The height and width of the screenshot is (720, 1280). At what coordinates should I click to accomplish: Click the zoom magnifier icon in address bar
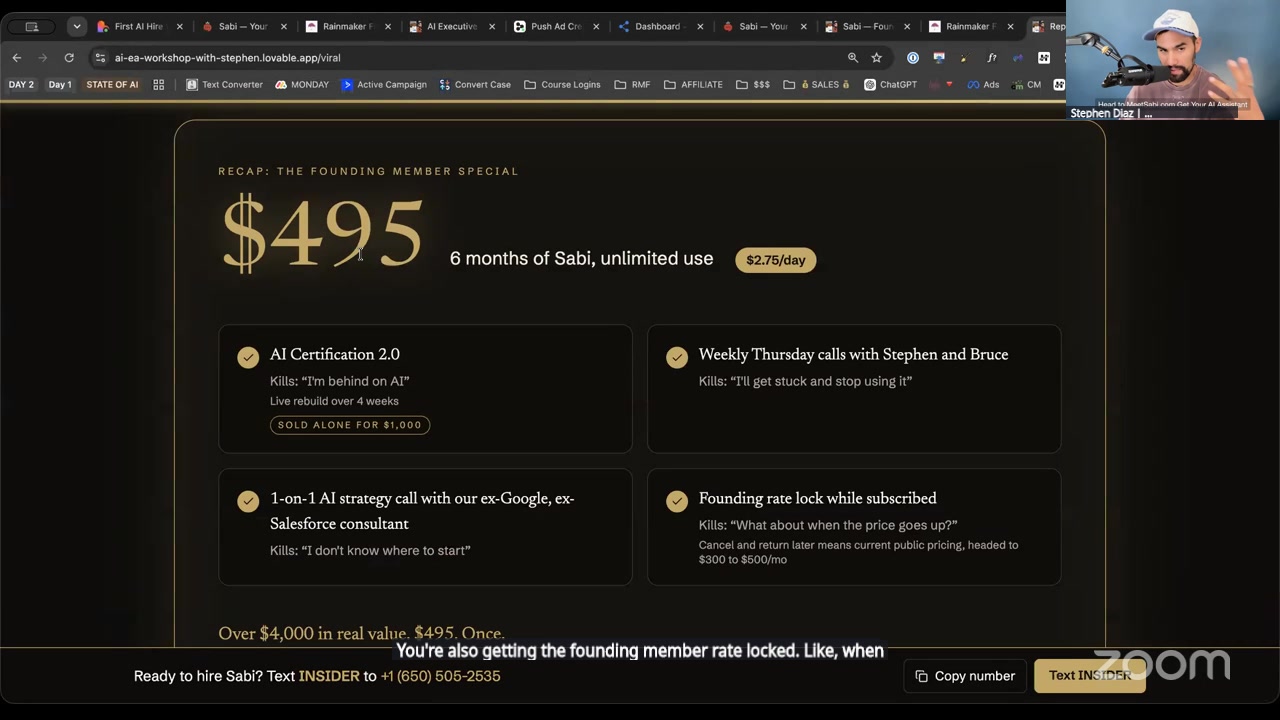tap(853, 58)
